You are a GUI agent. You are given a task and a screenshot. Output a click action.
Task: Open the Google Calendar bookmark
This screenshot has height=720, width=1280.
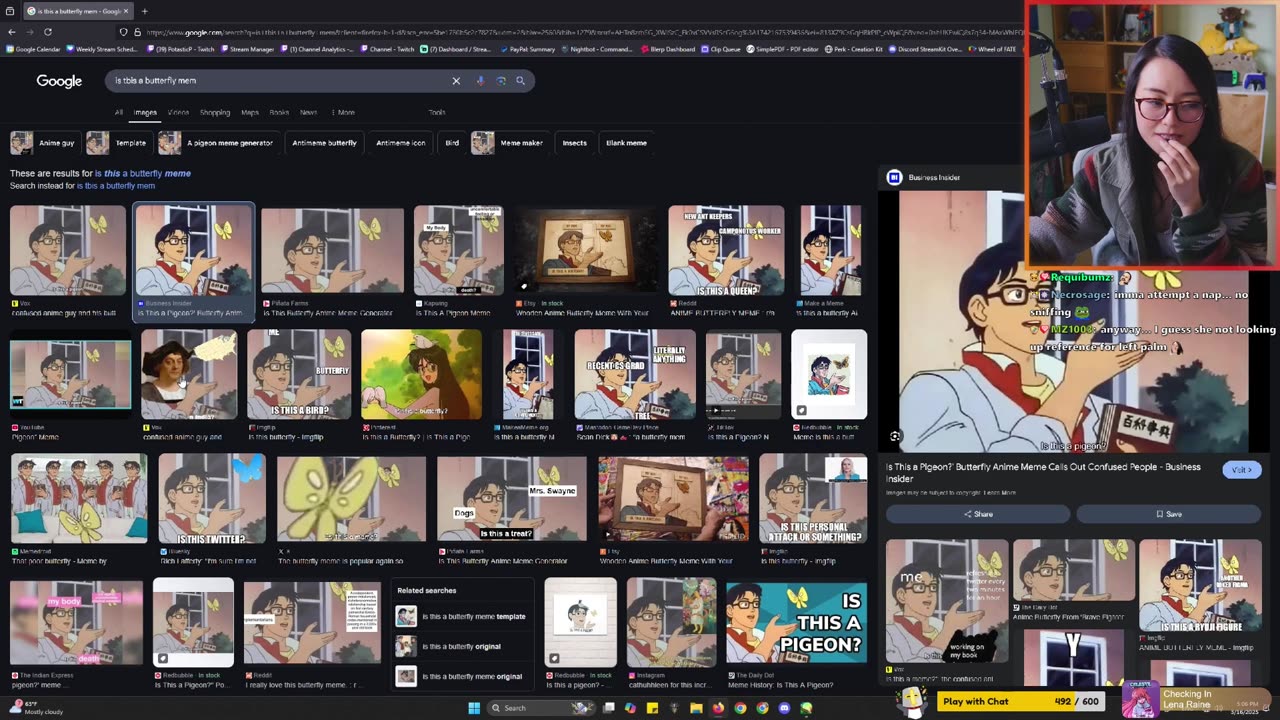(35, 49)
